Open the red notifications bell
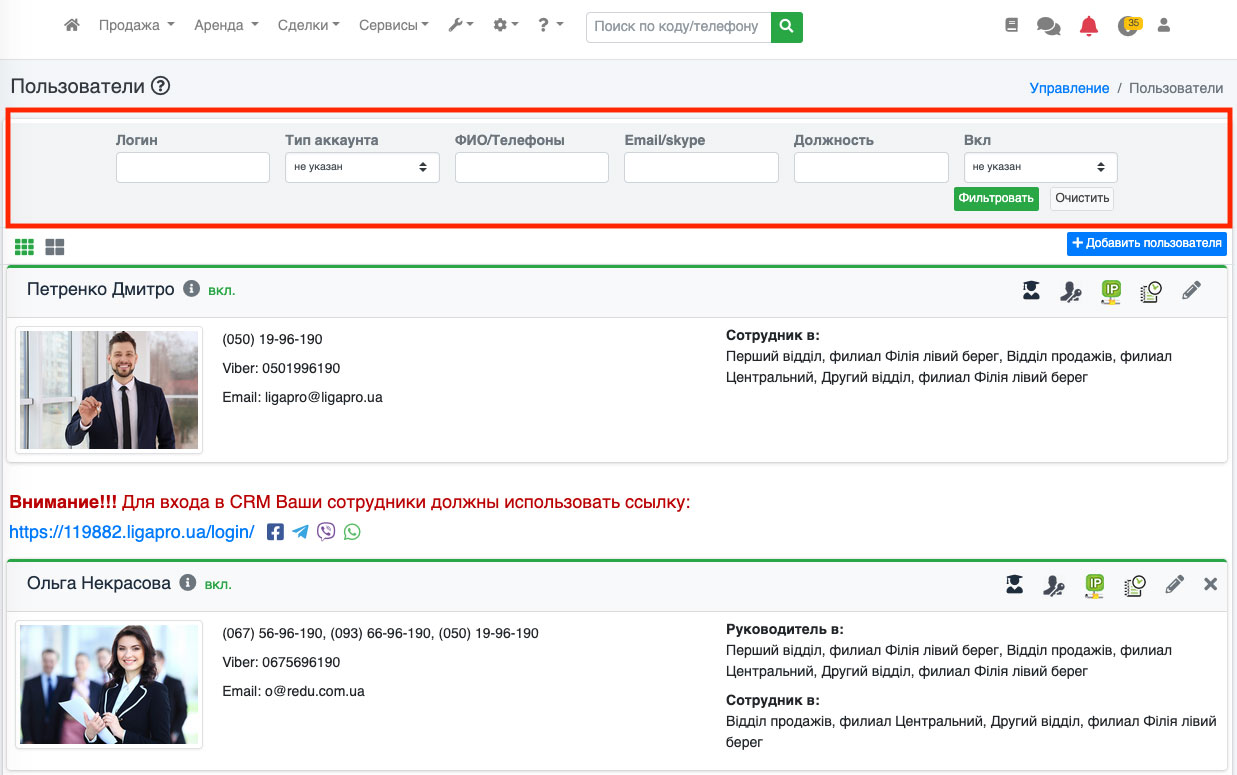The height and width of the screenshot is (775, 1237). pyautogui.click(x=1089, y=27)
